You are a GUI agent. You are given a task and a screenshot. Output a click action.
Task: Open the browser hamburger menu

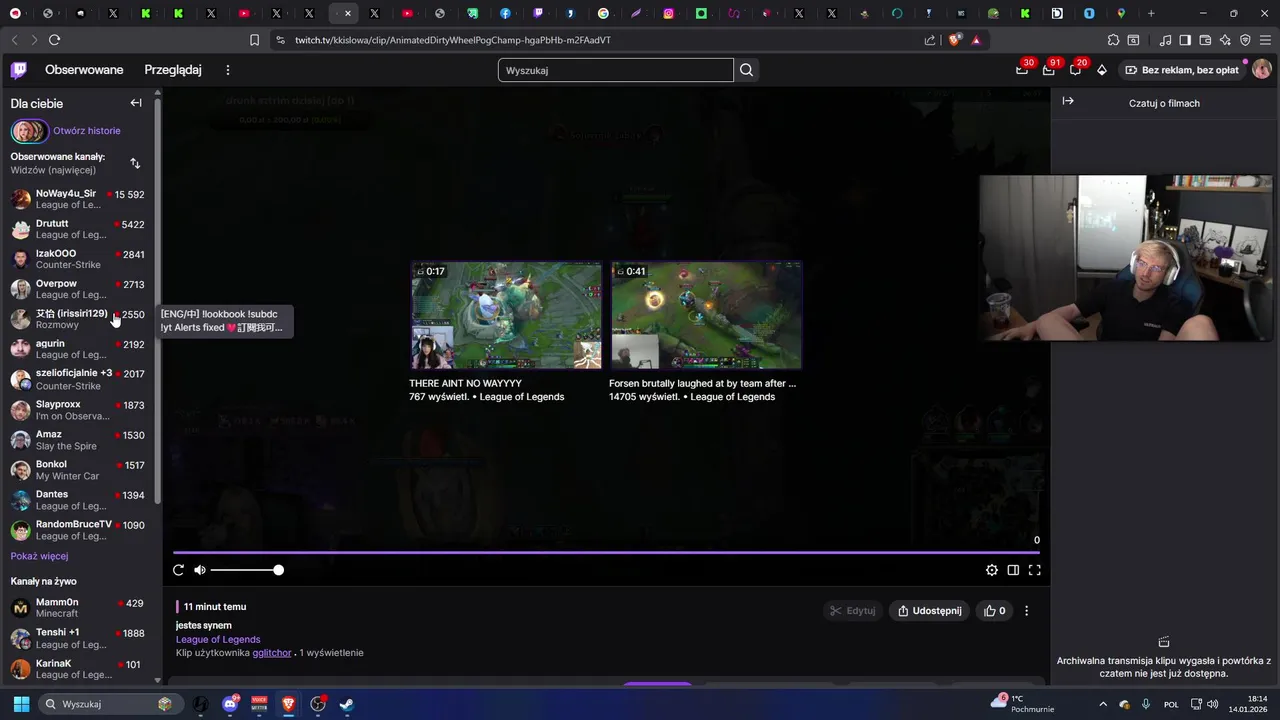[x=1265, y=40]
